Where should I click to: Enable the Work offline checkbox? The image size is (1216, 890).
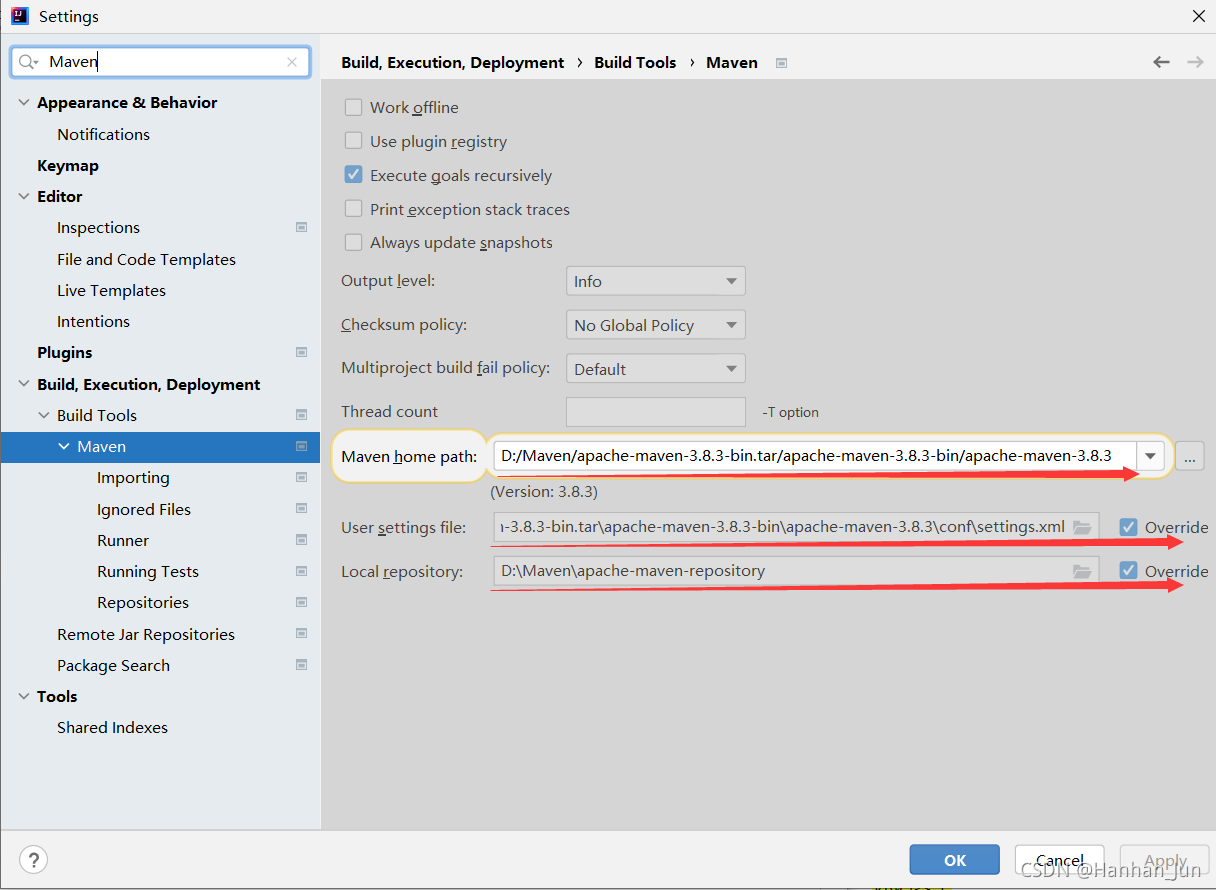(353, 107)
